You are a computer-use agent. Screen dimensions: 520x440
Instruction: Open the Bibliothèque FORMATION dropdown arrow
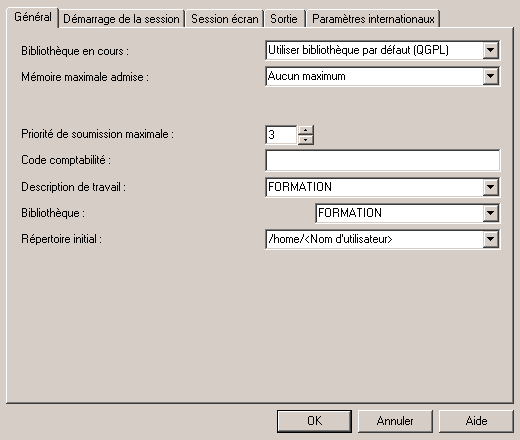click(490, 213)
